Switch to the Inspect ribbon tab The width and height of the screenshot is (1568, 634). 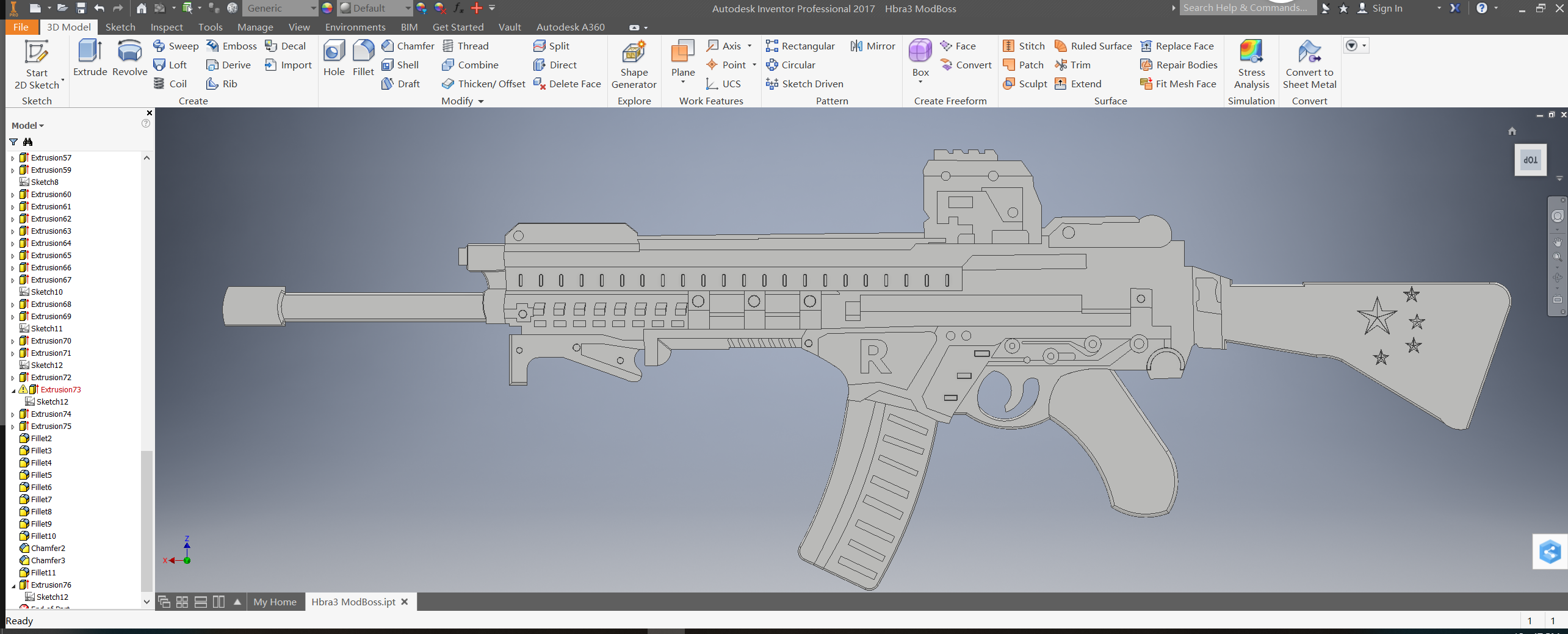[x=166, y=27]
